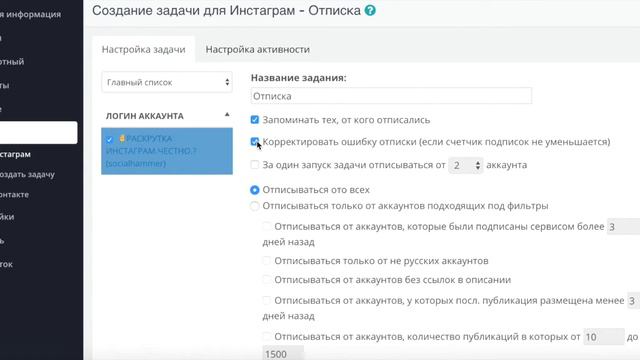Open the sidebar item ending in онтакте
640x360 pixels.
[15, 195]
